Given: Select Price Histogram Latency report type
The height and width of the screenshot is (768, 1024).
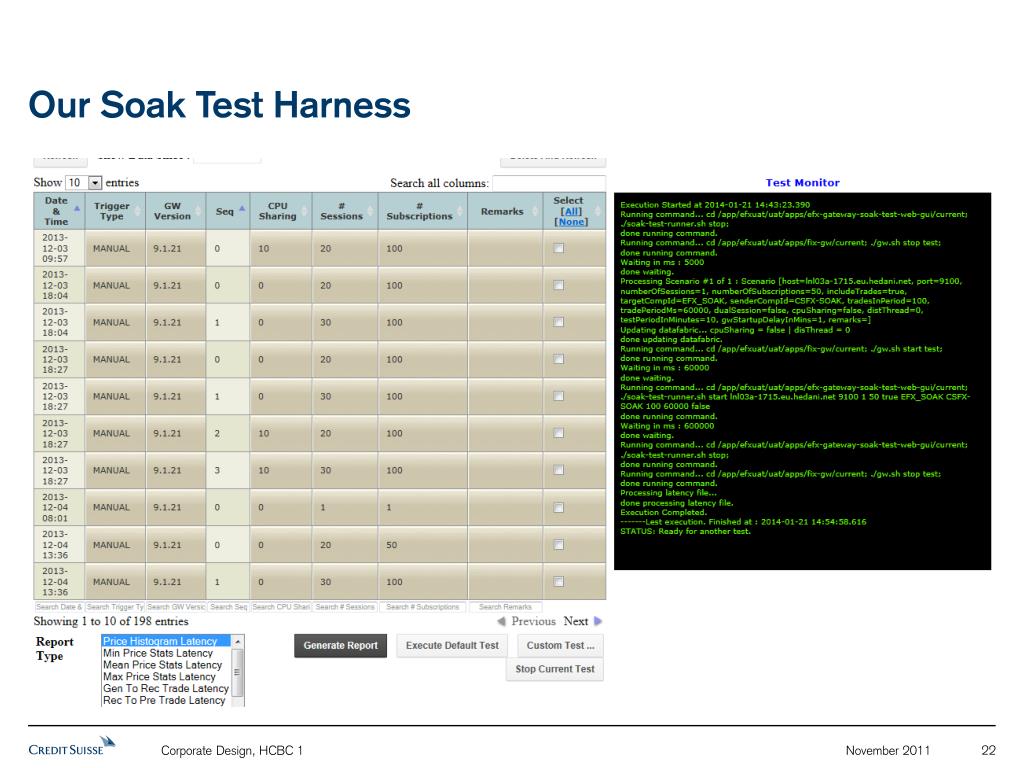Looking at the screenshot, I should pos(166,641).
